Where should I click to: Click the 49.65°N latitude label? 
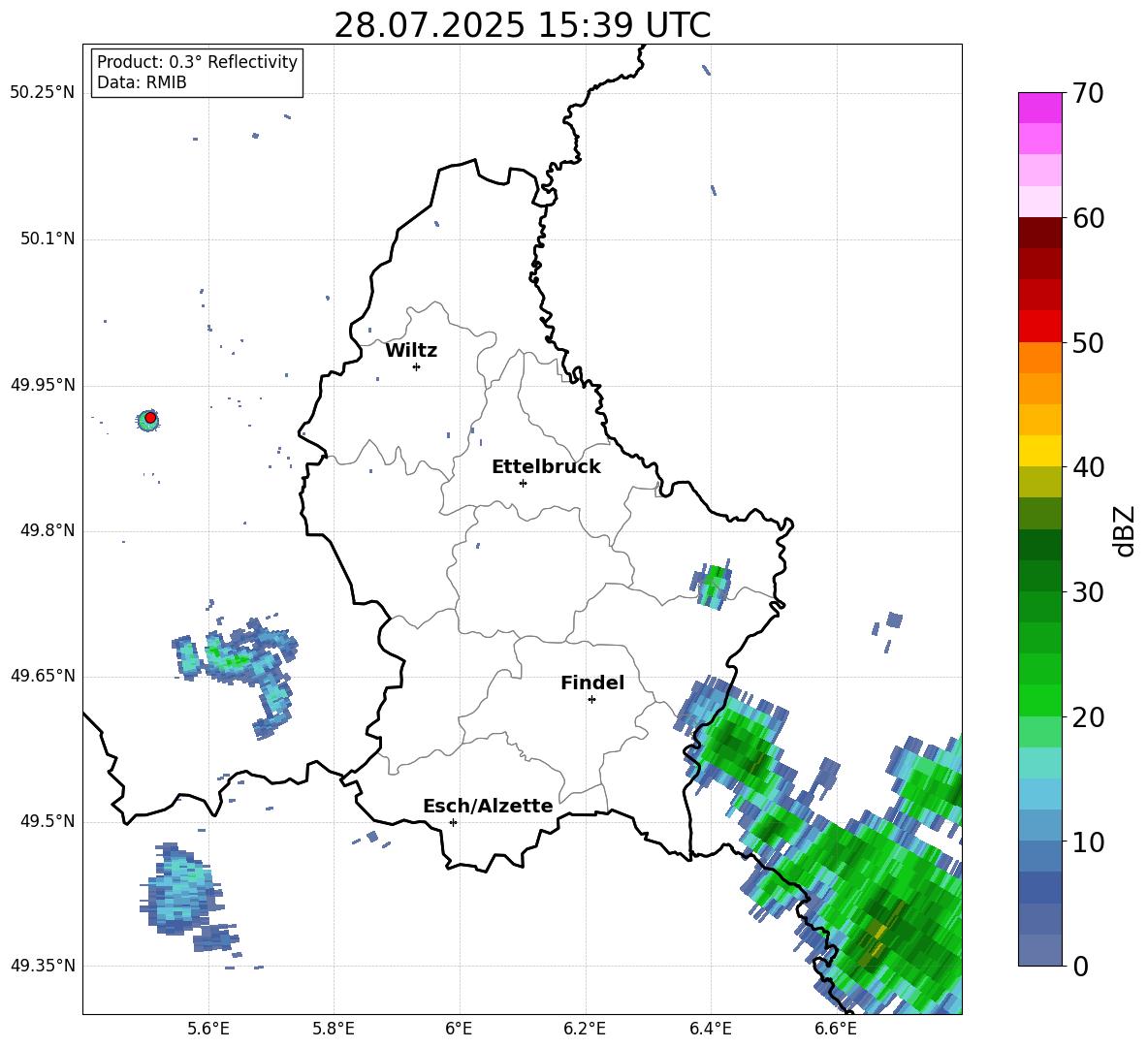pos(43,676)
